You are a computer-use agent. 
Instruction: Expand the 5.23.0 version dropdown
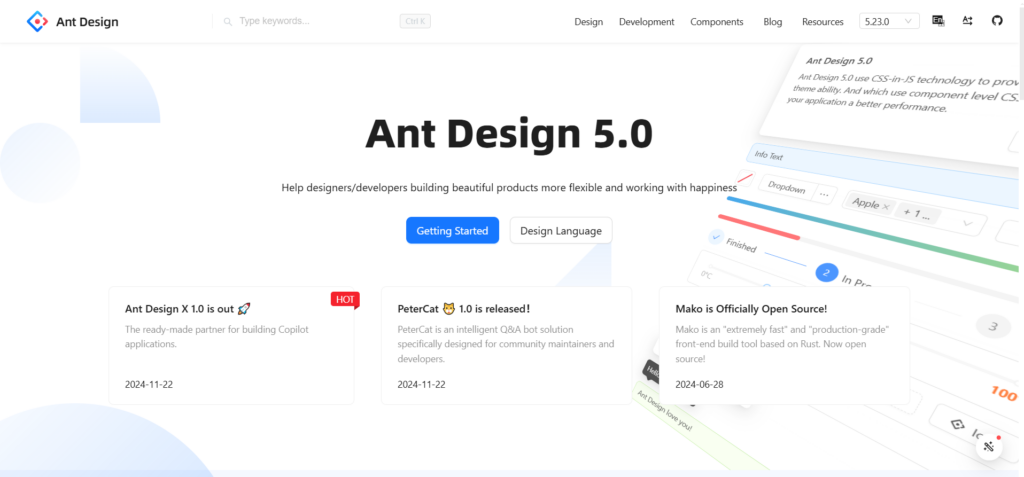[889, 21]
